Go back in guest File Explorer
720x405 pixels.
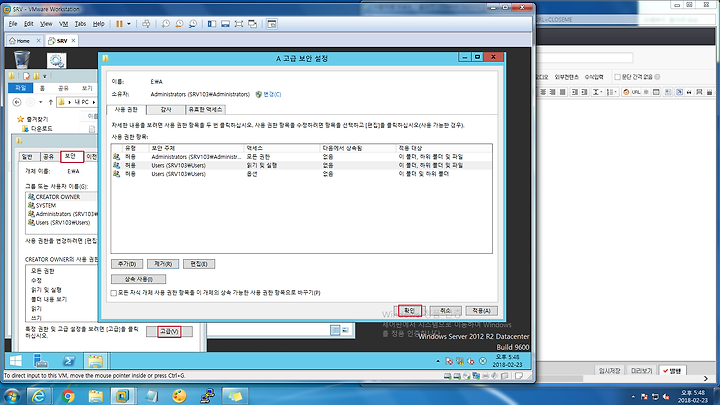[17, 102]
